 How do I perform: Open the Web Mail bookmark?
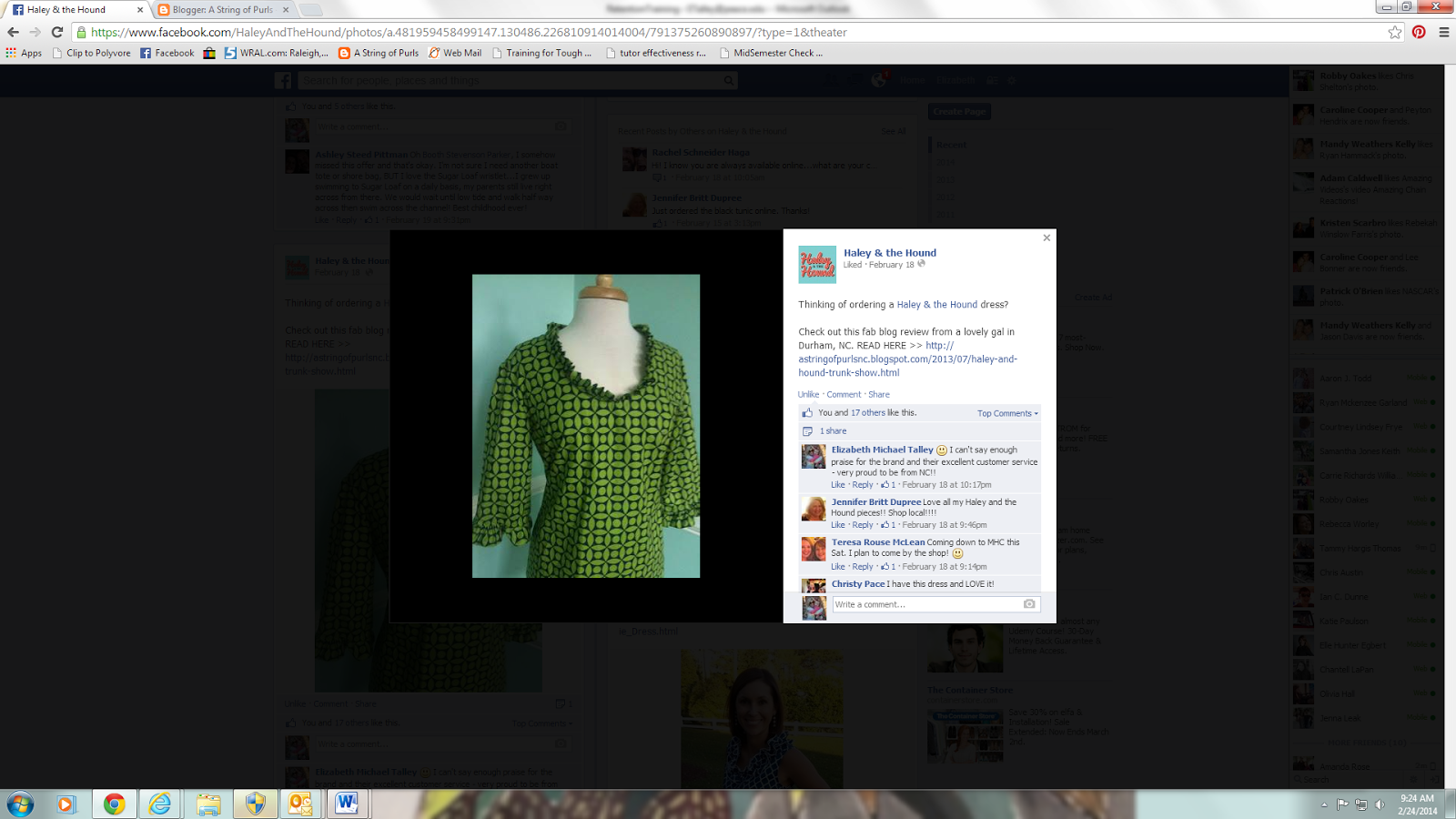click(x=455, y=53)
